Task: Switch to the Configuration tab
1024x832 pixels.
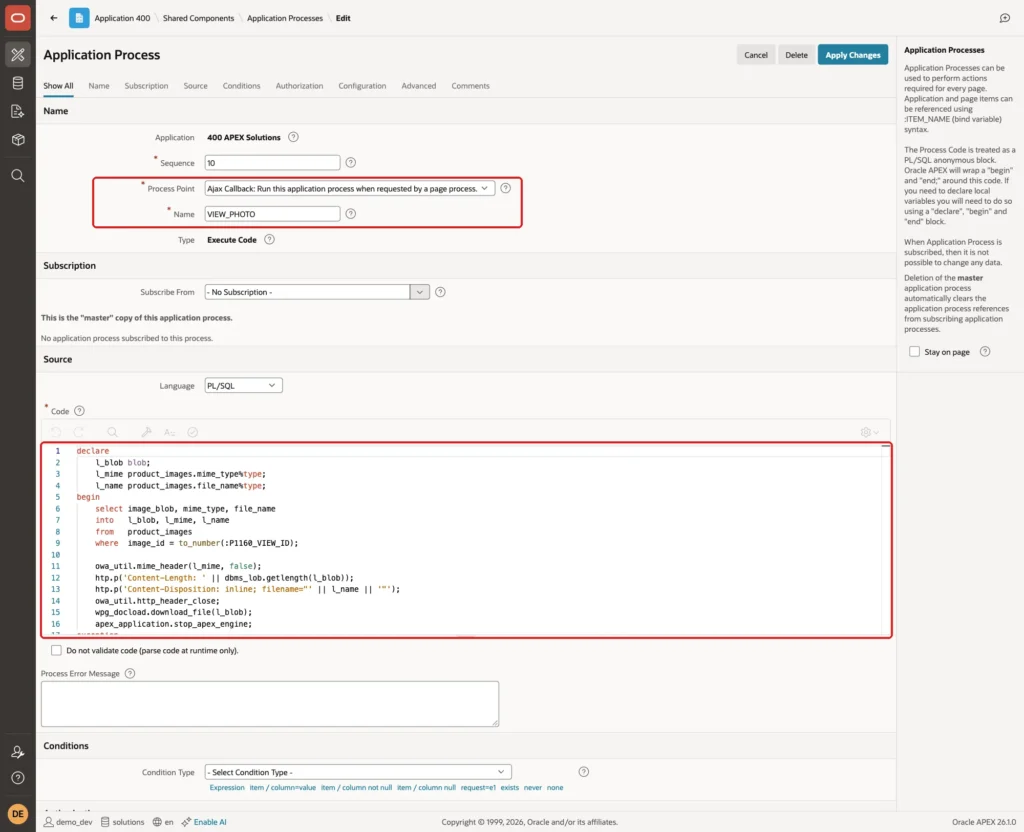Action: 362,86
